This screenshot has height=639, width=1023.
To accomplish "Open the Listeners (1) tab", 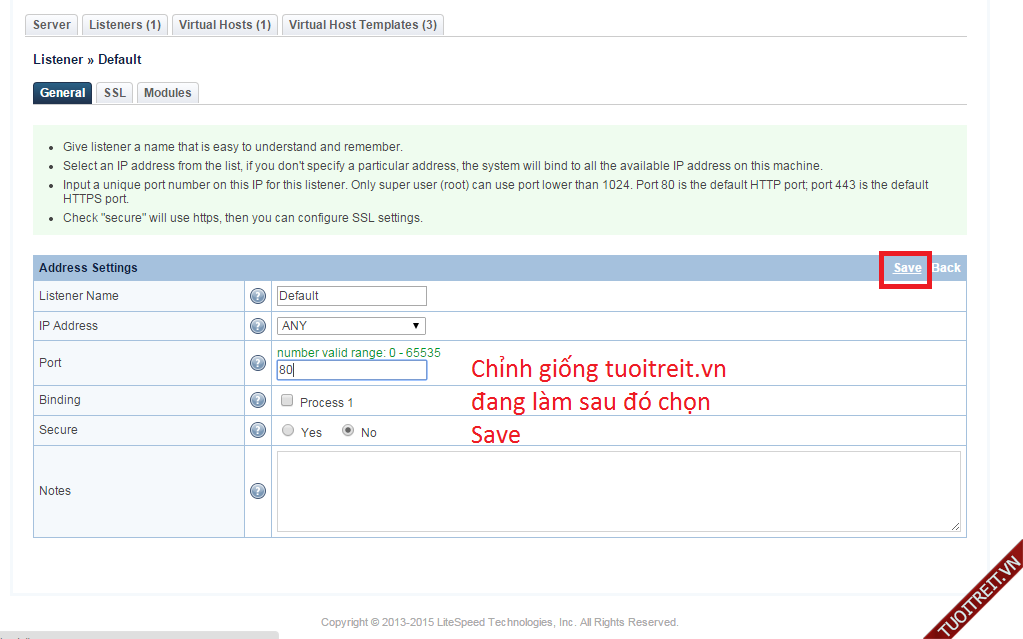I will click(125, 25).
